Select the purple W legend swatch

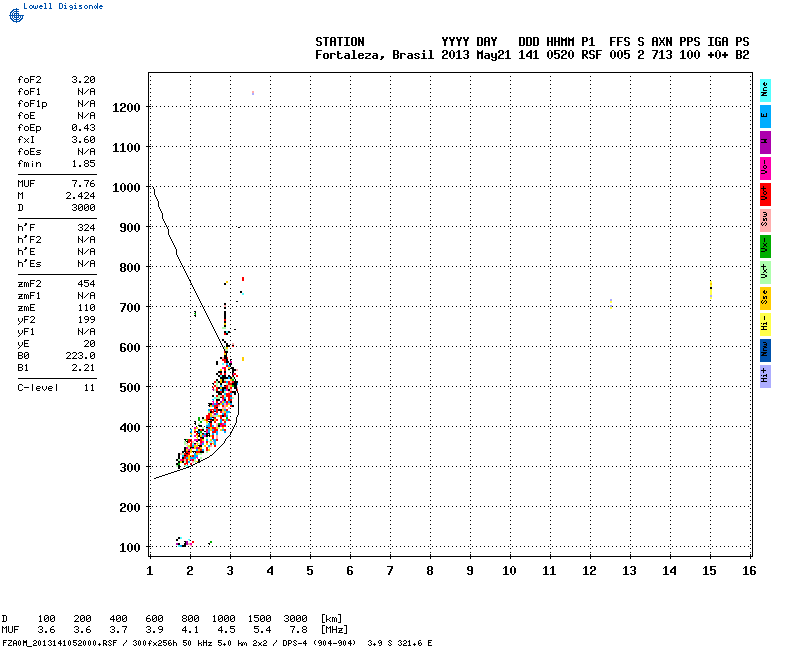(x=765, y=142)
